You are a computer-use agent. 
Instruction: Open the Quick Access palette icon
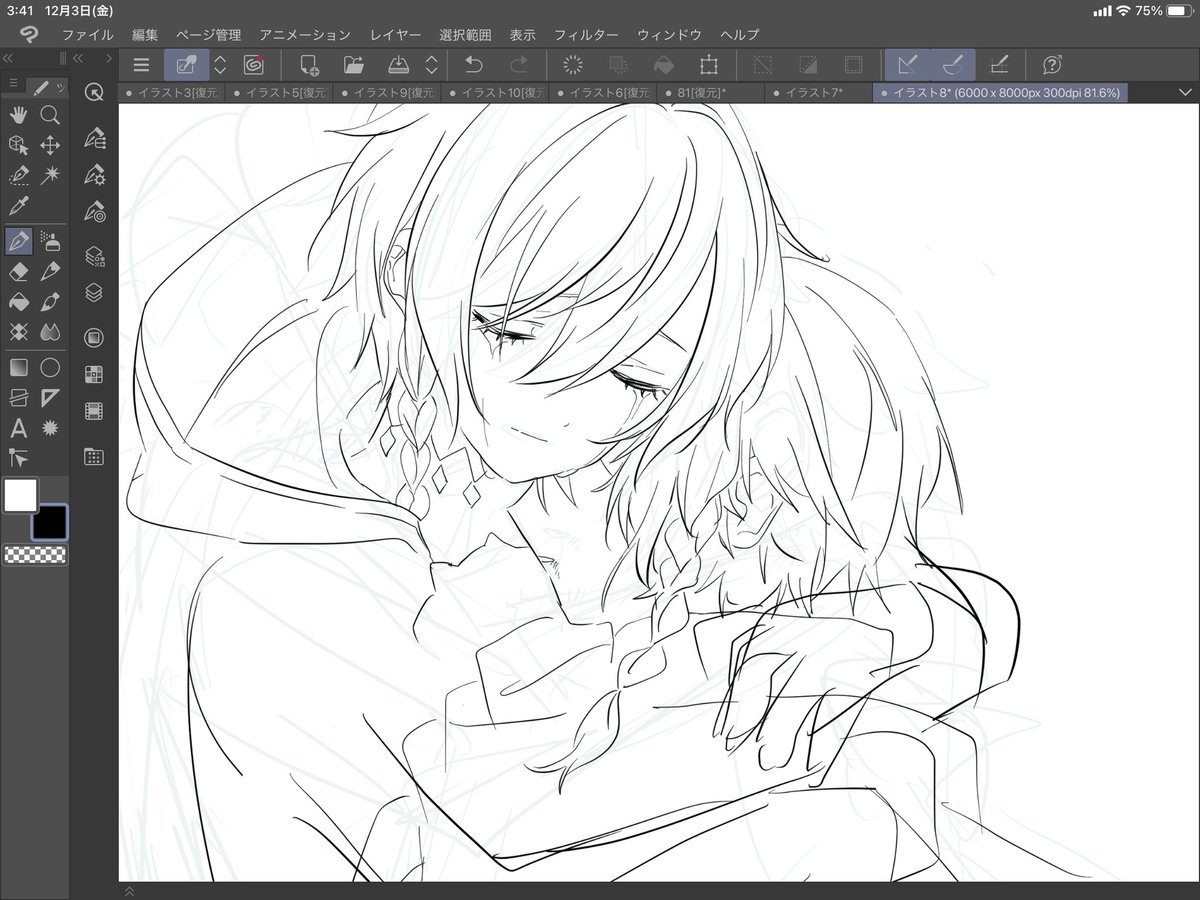[x=94, y=93]
